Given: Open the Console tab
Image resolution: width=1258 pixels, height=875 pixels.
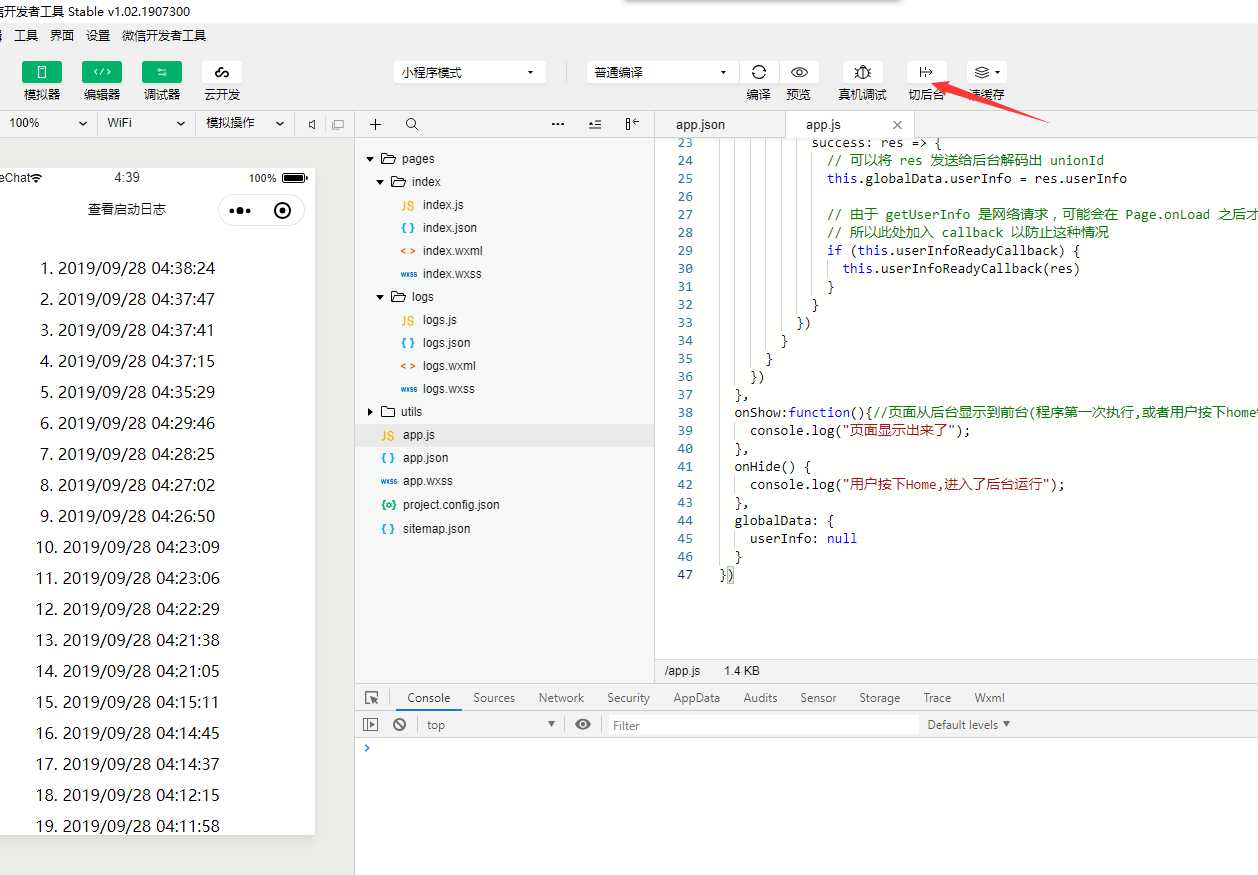Looking at the screenshot, I should pos(429,698).
